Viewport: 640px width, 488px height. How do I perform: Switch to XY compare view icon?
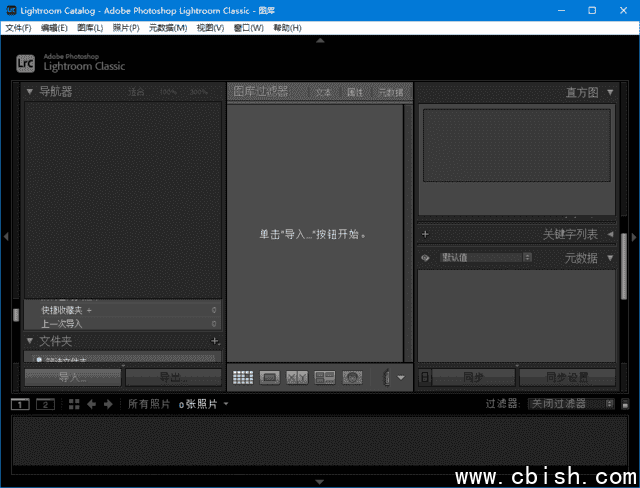pos(297,377)
